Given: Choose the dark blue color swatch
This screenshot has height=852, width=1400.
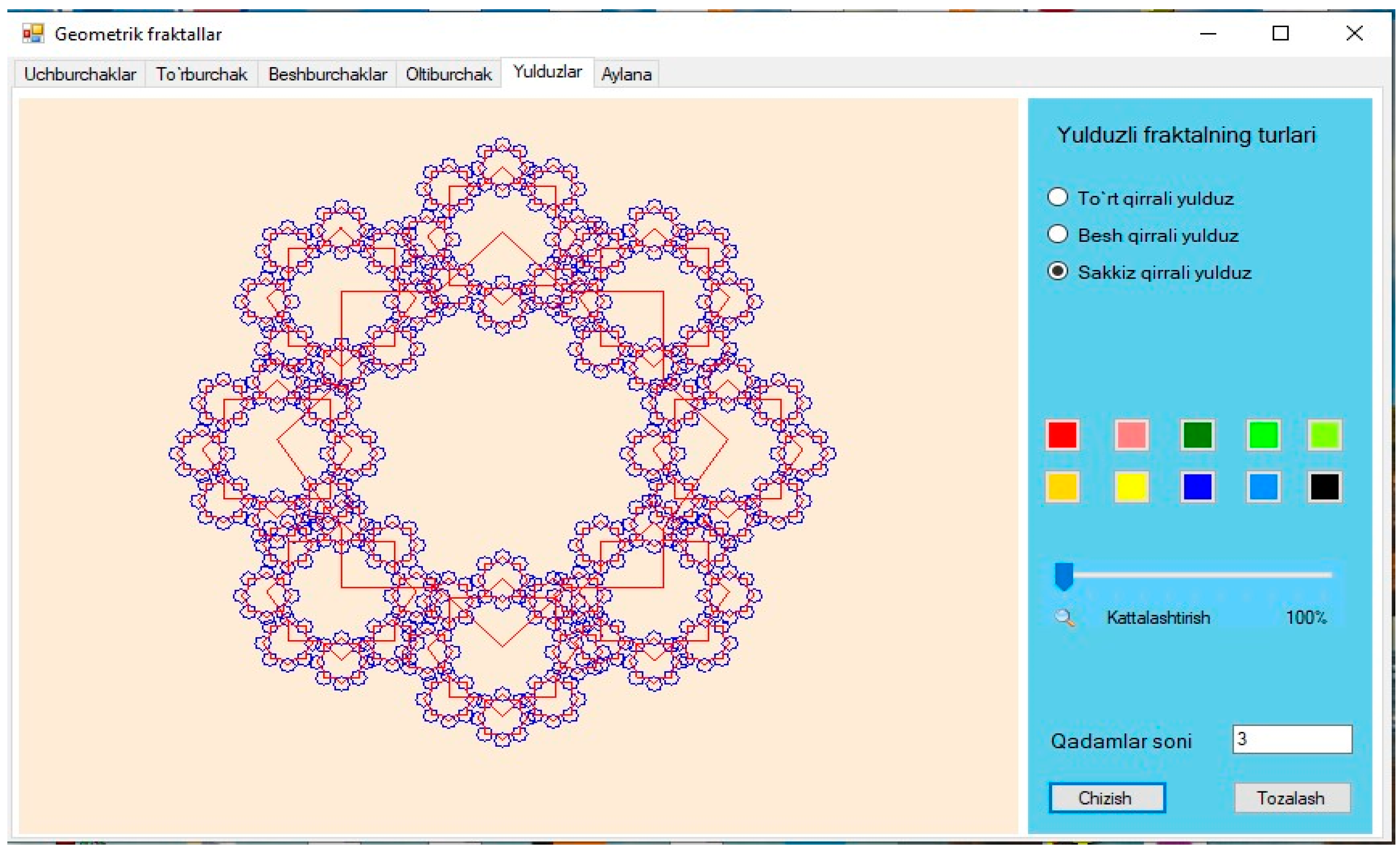Looking at the screenshot, I should click(1197, 487).
